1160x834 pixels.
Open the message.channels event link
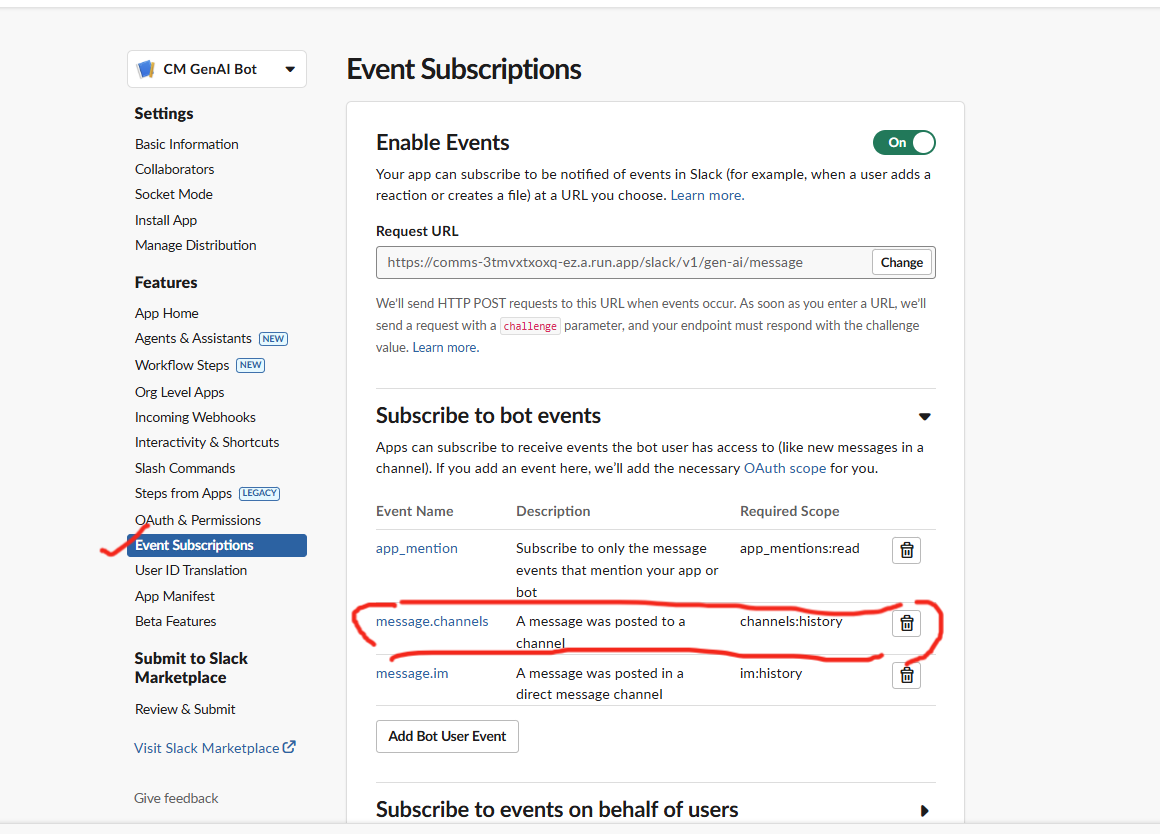pyautogui.click(x=432, y=622)
